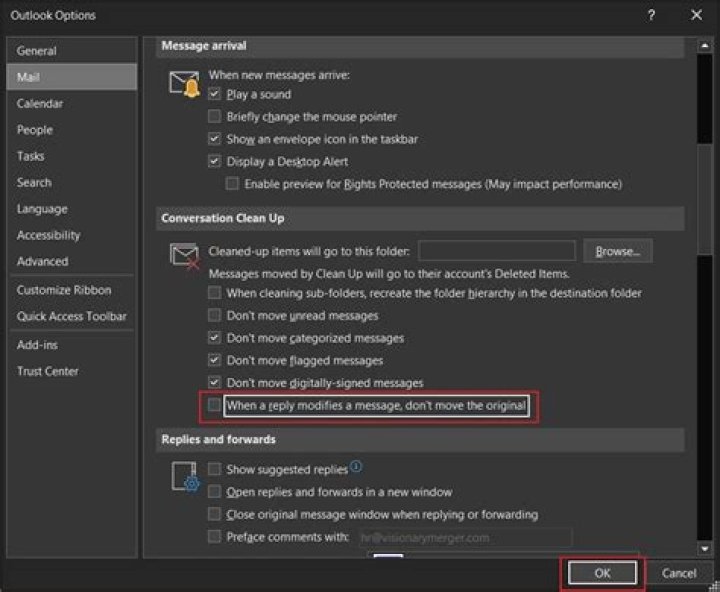This screenshot has width=720, height=592.
Task: Open info tooltip beside Show suggested replies
Action: pos(356,467)
